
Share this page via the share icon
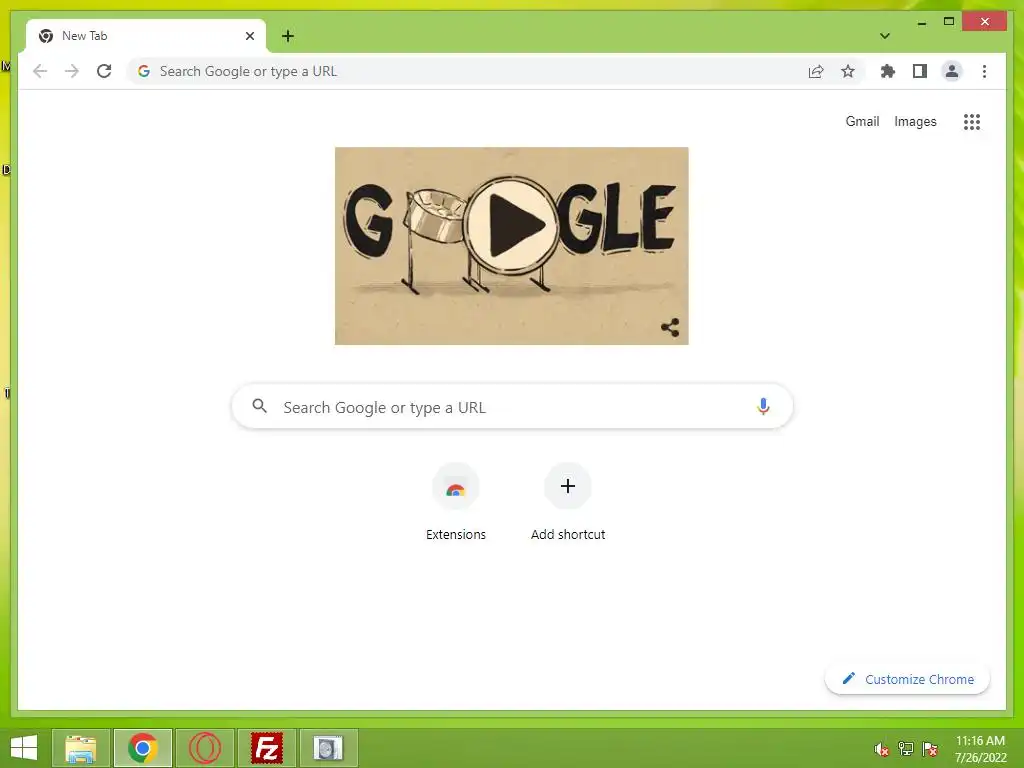[x=816, y=71]
